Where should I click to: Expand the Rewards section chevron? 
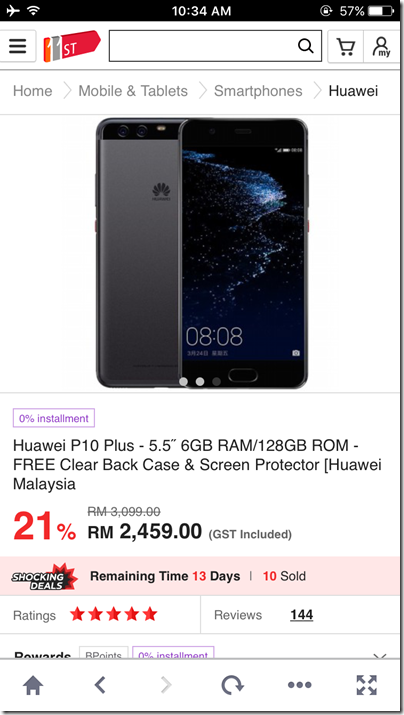[380, 656]
